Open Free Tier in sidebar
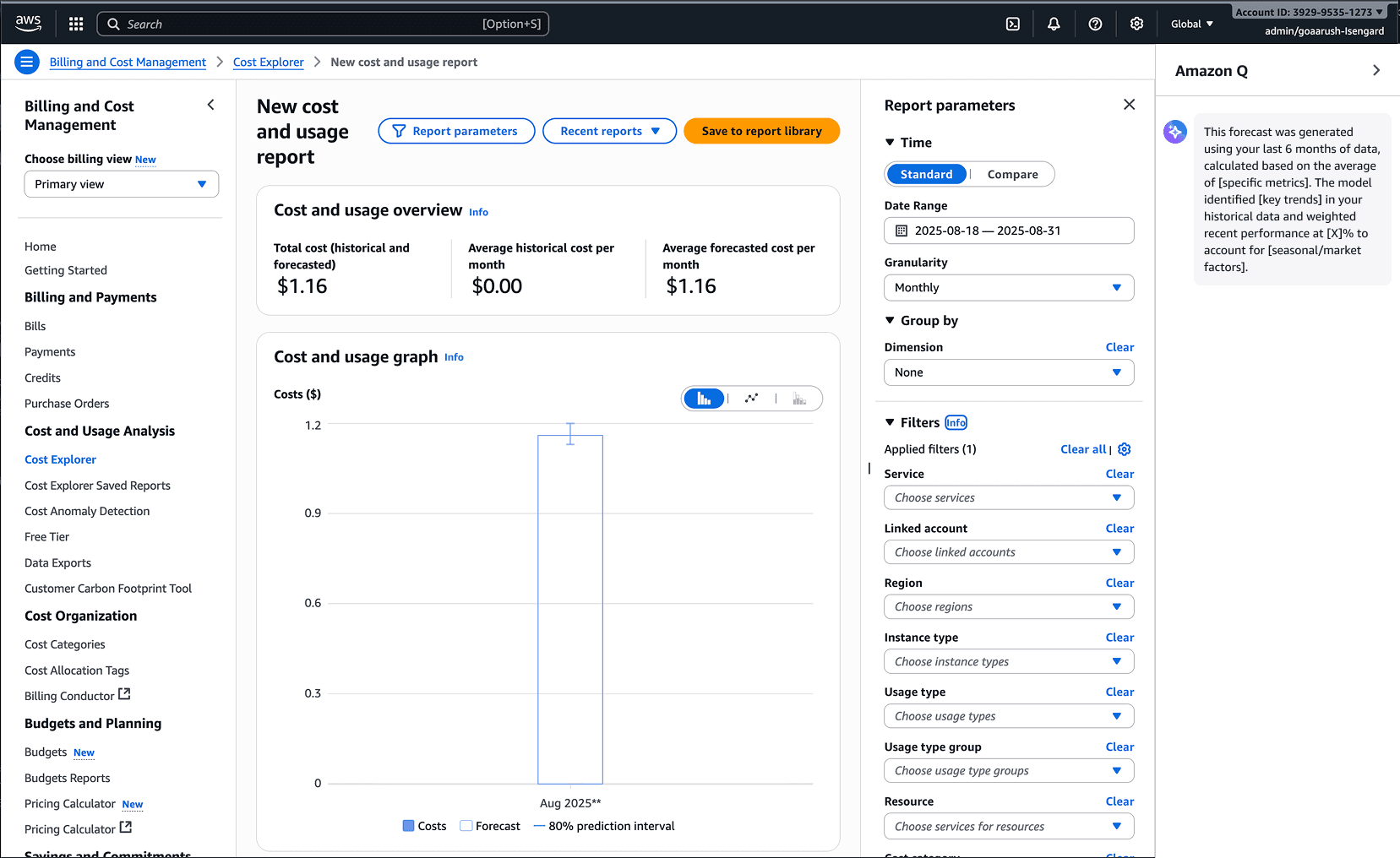Viewport: 1400px width, 858px height. coord(46,537)
